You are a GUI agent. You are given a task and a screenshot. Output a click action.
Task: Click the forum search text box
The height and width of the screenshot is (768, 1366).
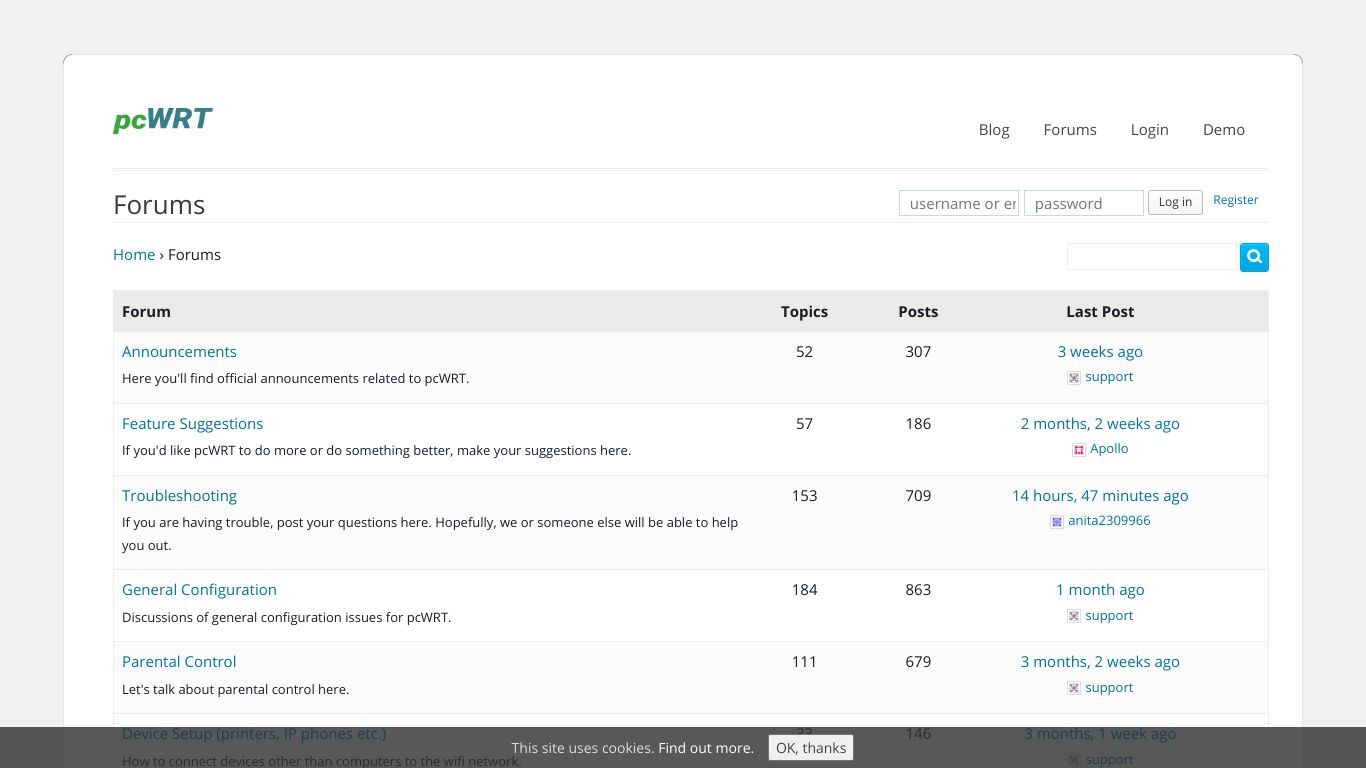point(1152,256)
